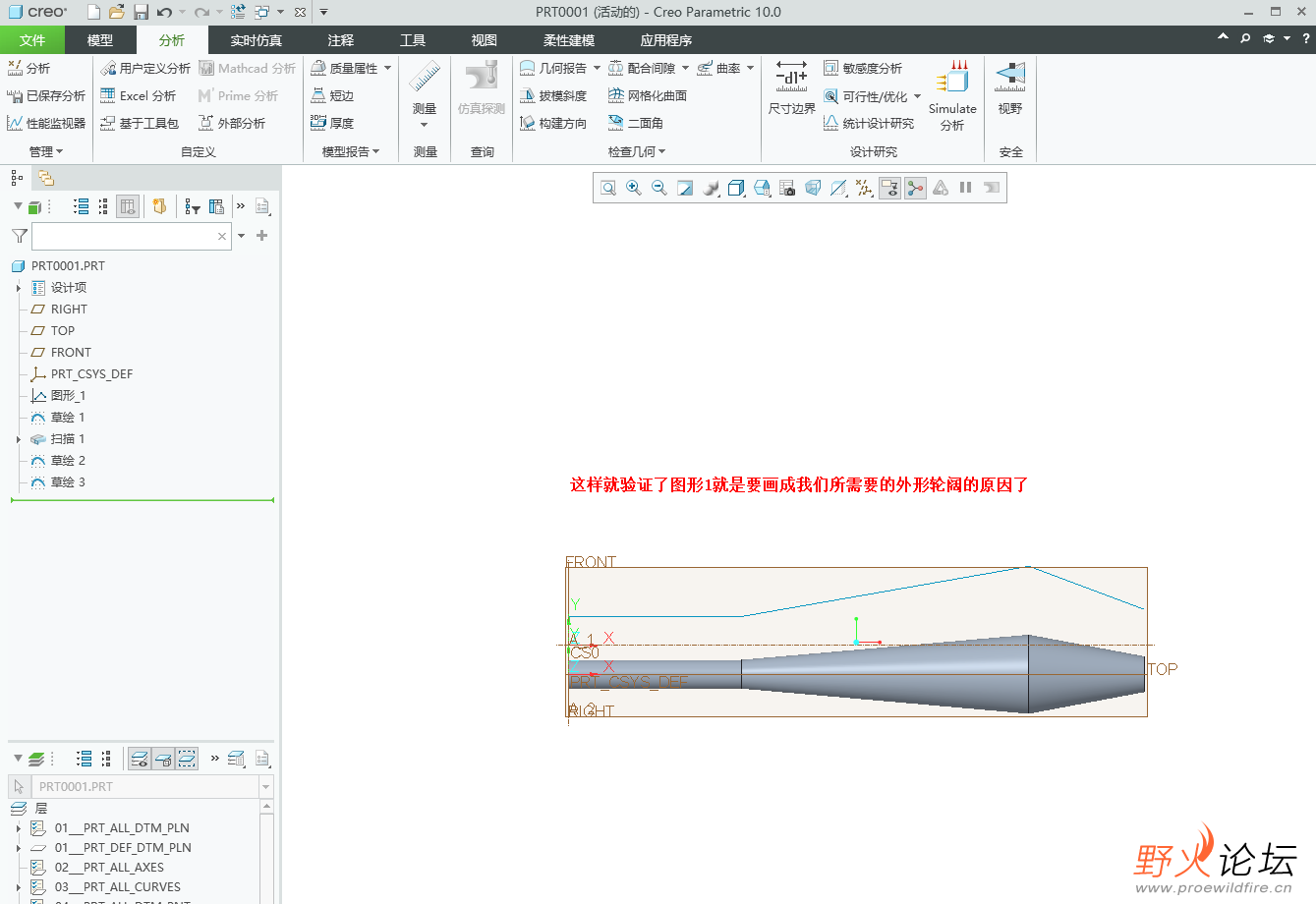Open the field of view (视野) tool
The image size is (1316, 904).
[x=1010, y=87]
